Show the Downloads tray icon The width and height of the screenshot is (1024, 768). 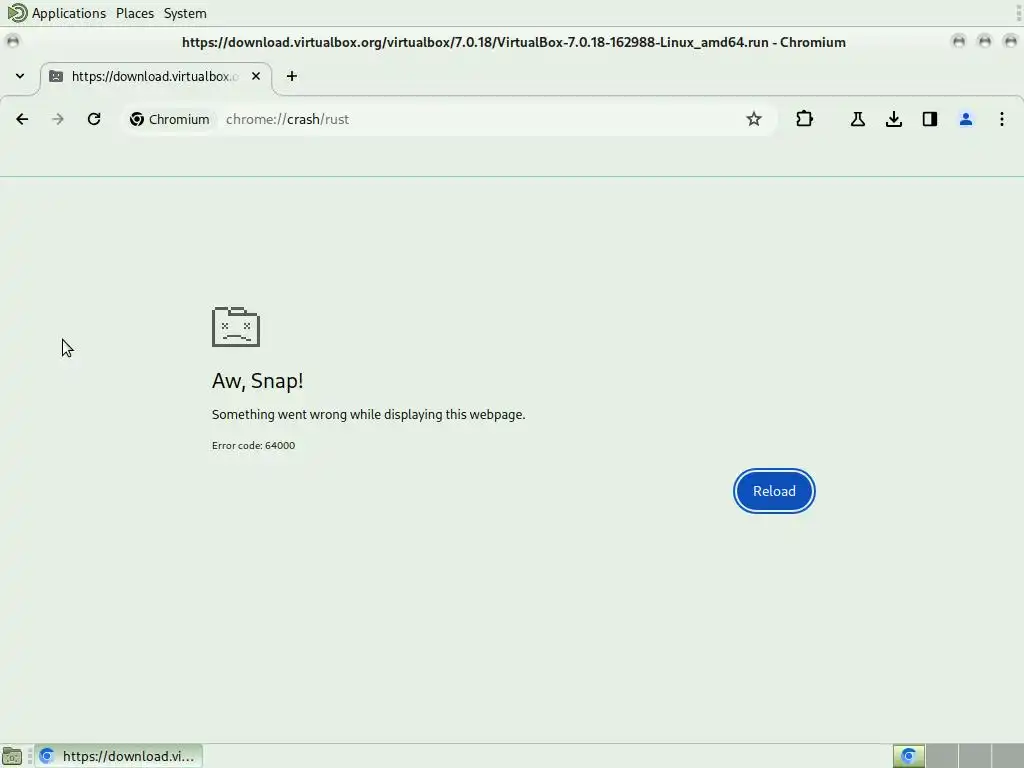[894, 119]
